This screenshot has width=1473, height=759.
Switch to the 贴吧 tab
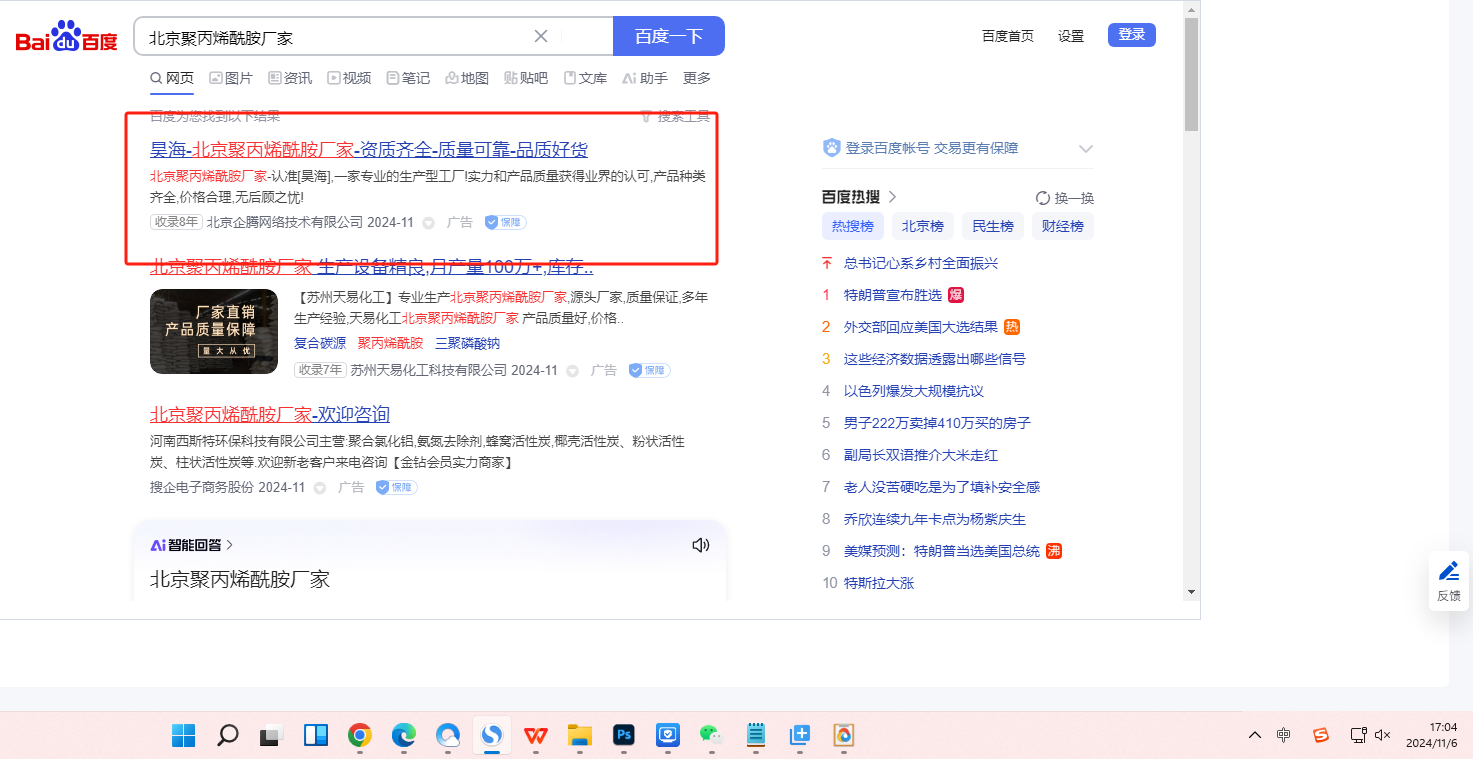point(526,78)
